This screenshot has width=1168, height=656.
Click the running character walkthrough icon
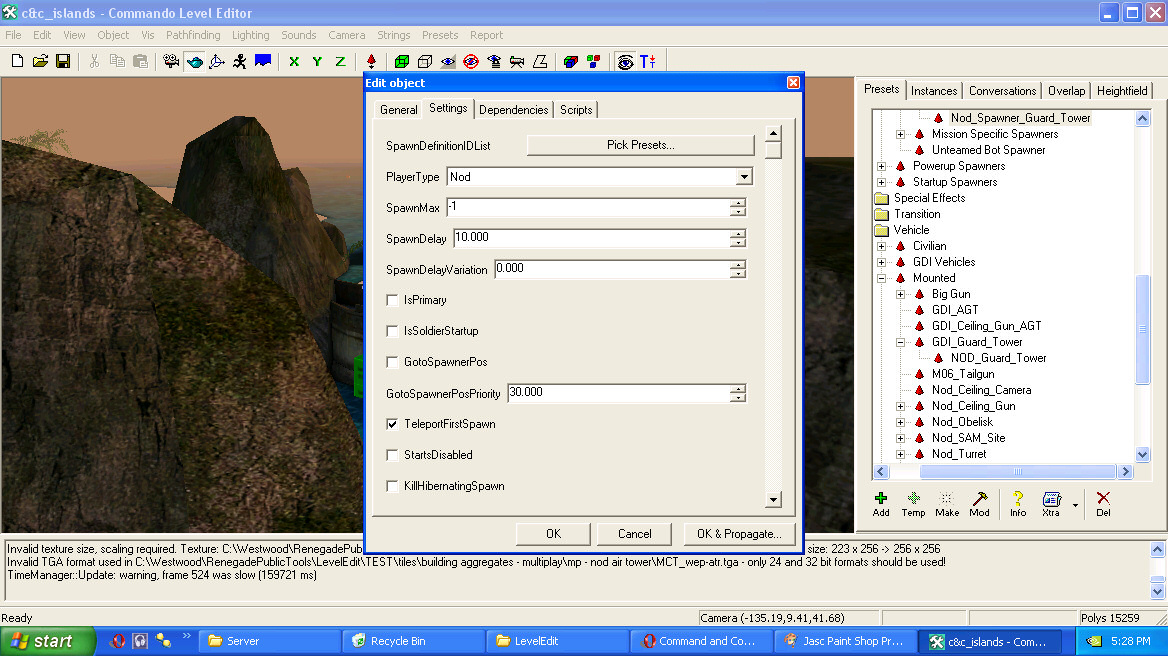(240, 61)
